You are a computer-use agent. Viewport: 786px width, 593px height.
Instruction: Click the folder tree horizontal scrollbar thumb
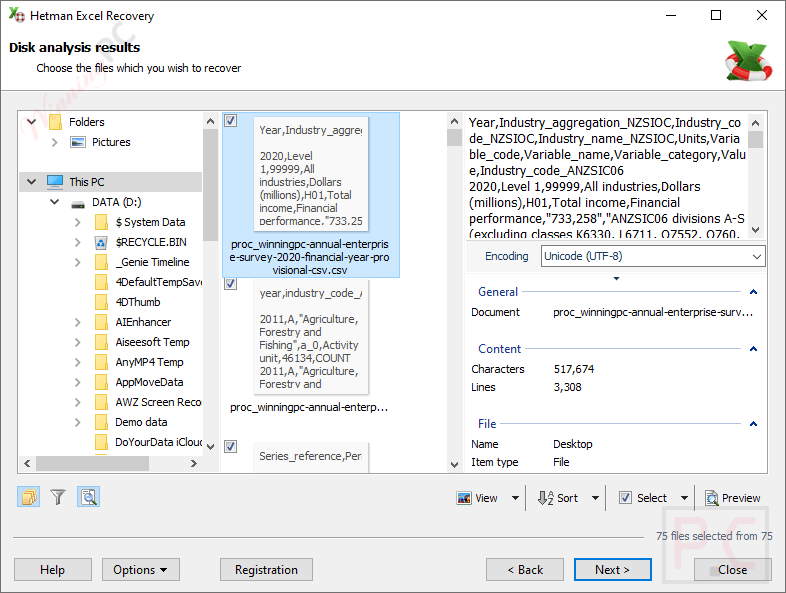coord(92,464)
